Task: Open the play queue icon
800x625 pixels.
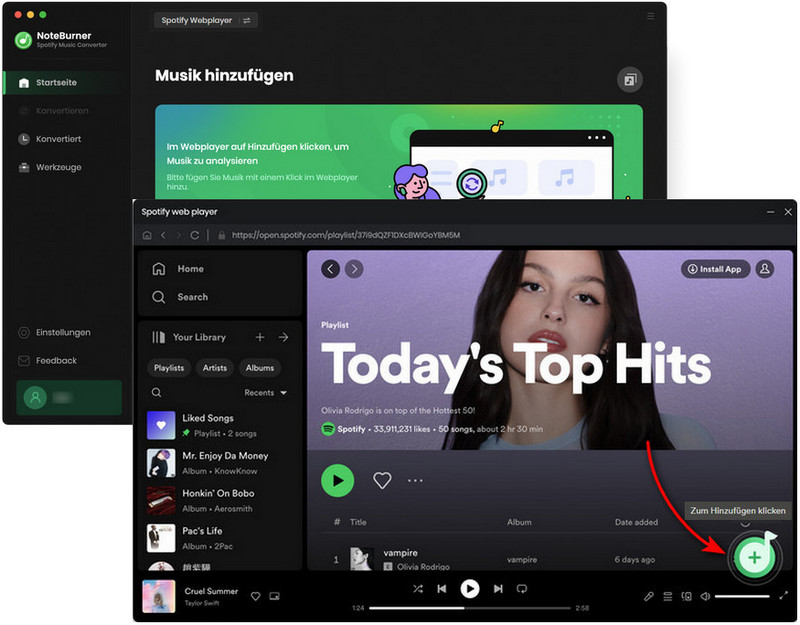Action: point(667,596)
